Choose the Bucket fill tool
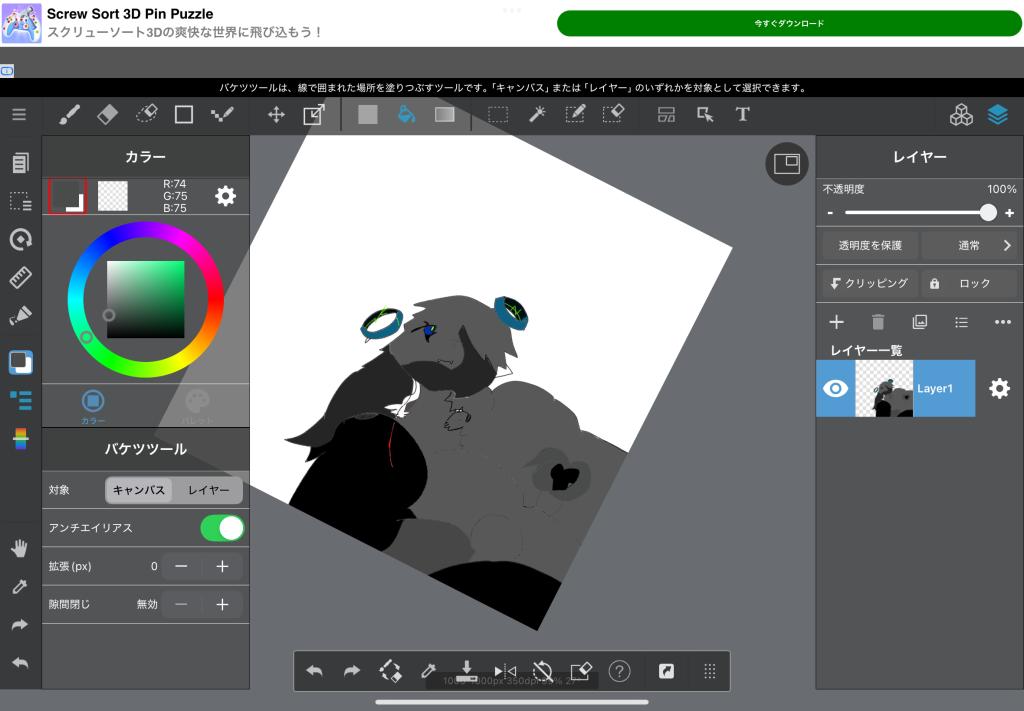 406,115
